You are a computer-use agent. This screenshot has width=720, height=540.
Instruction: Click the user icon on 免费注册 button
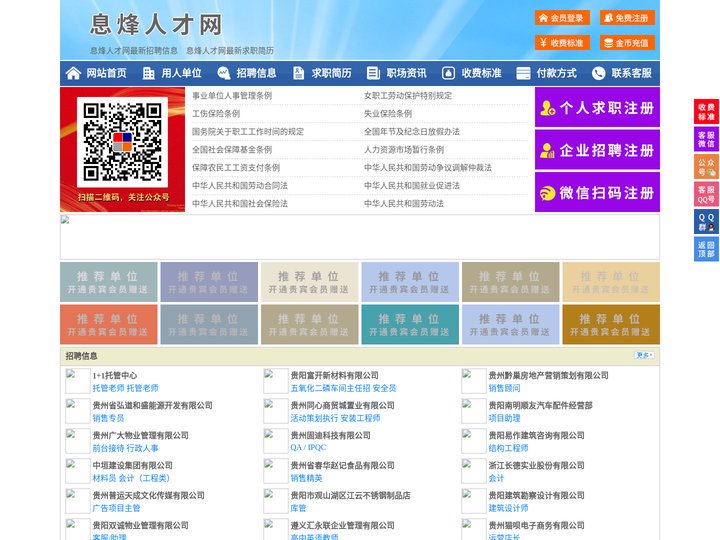608,18
